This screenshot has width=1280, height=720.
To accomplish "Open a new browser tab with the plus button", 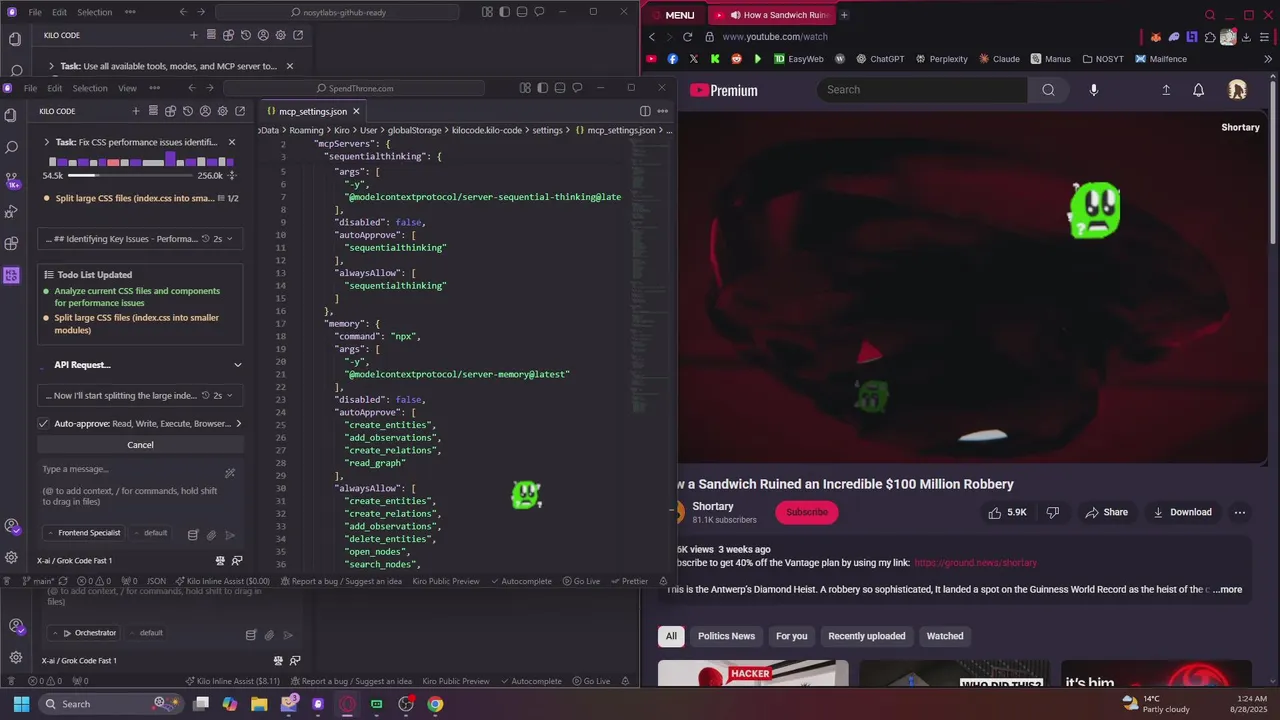I will [x=844, y=15].
